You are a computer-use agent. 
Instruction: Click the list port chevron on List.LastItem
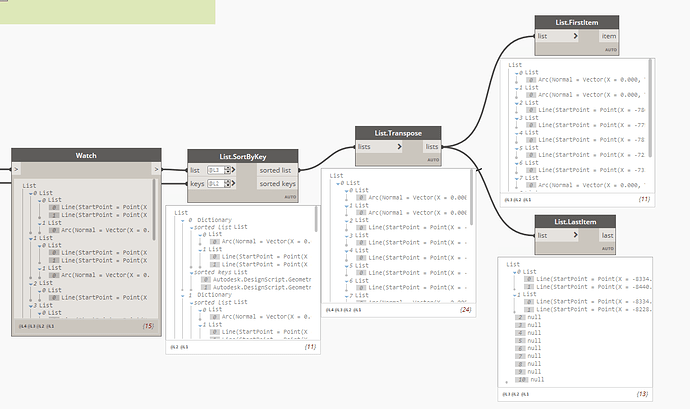click(x=575, y=235)
